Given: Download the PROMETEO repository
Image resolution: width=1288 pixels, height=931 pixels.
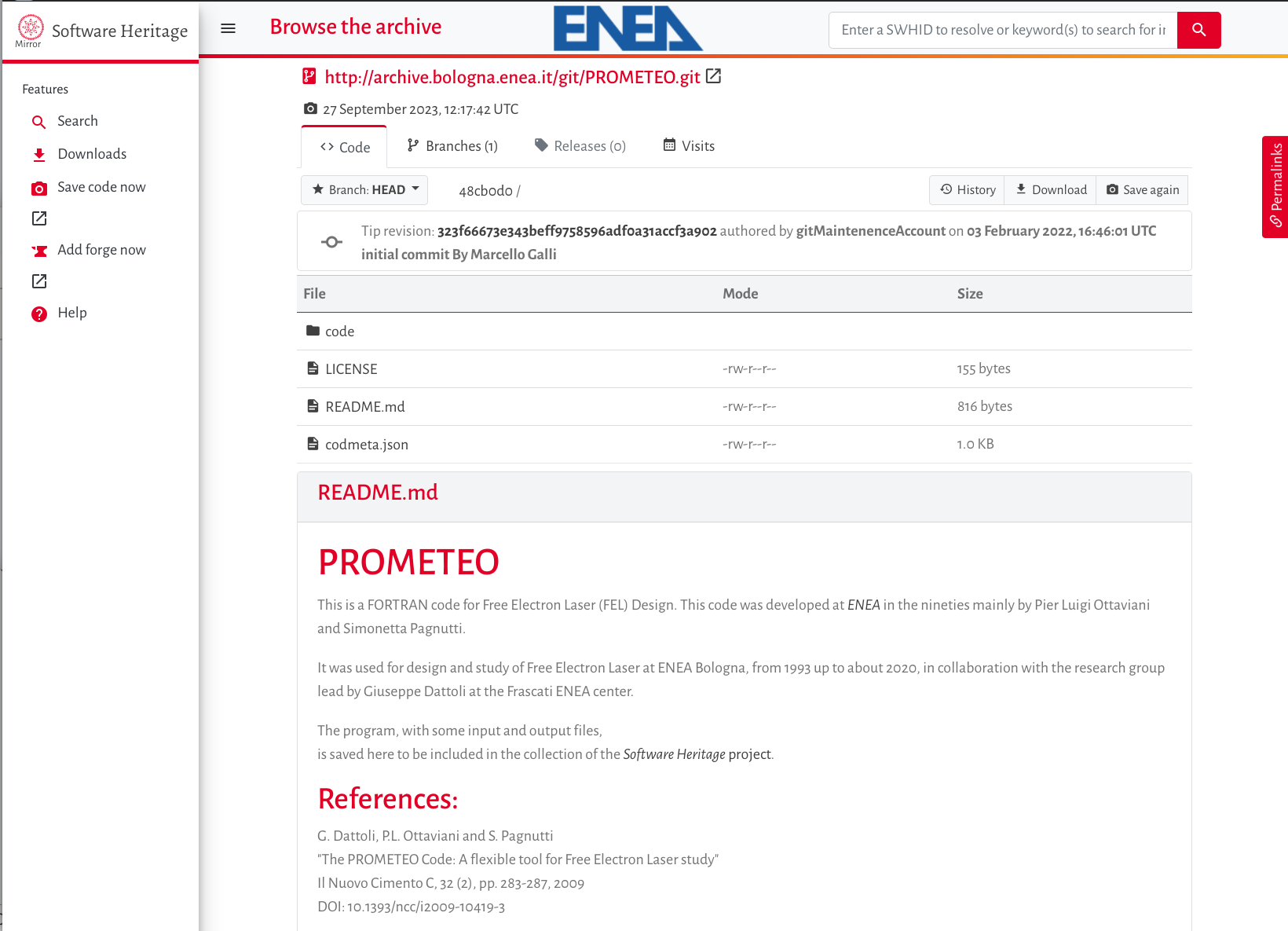Looking at the screenshot, I should [x=1050, y=189].
